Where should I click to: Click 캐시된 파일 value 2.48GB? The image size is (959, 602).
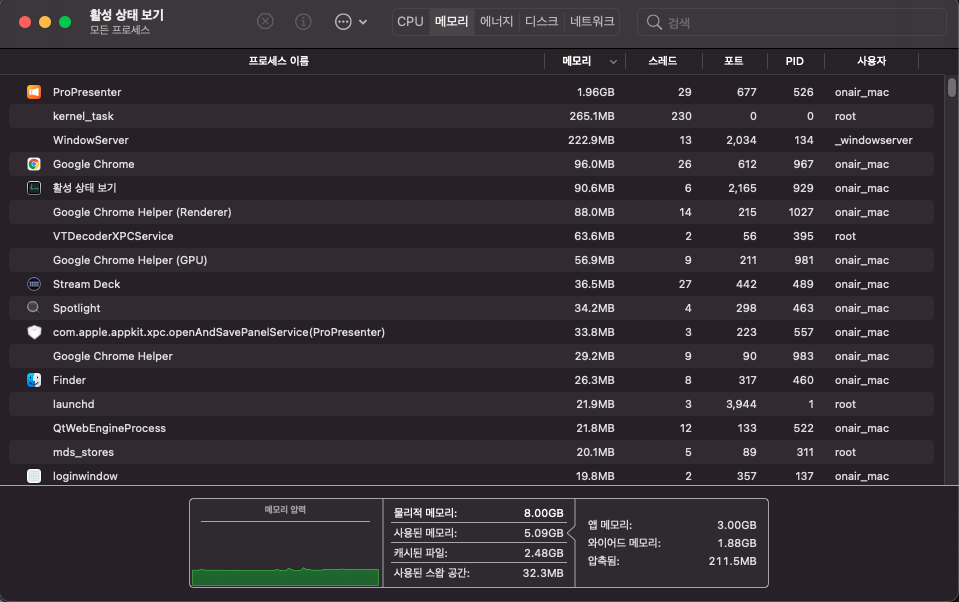(543, 553)
